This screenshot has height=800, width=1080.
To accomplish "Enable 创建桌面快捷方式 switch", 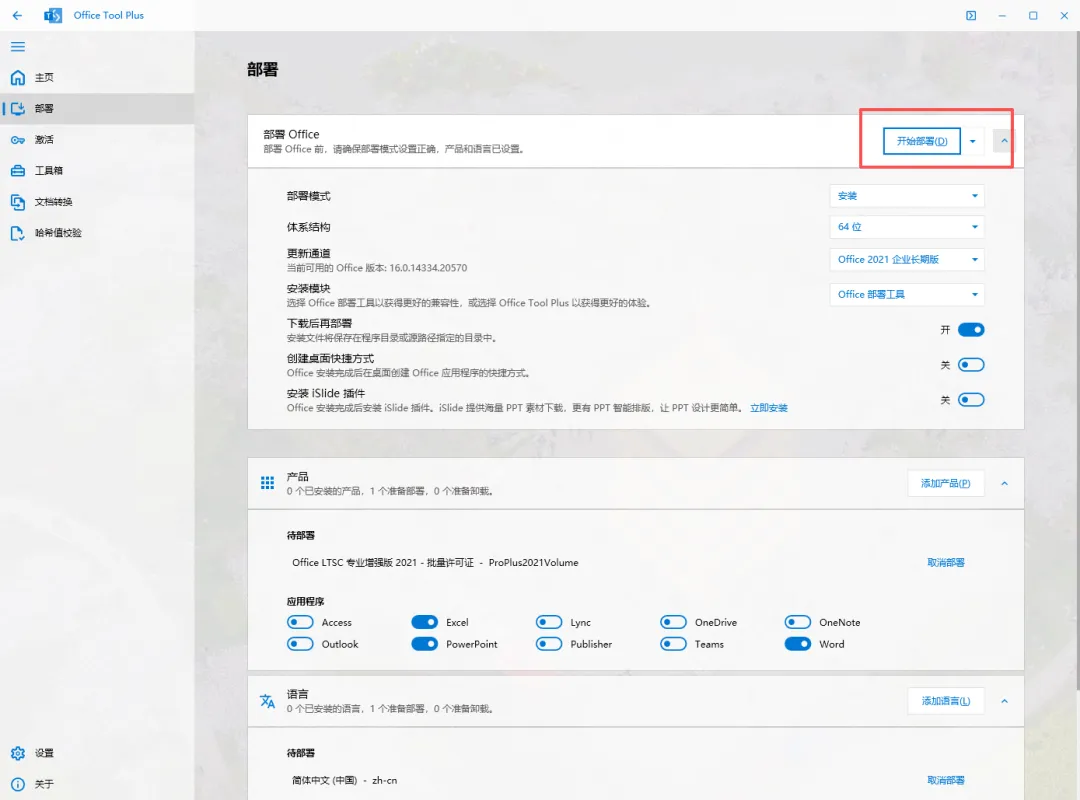I will click(971, 365).
